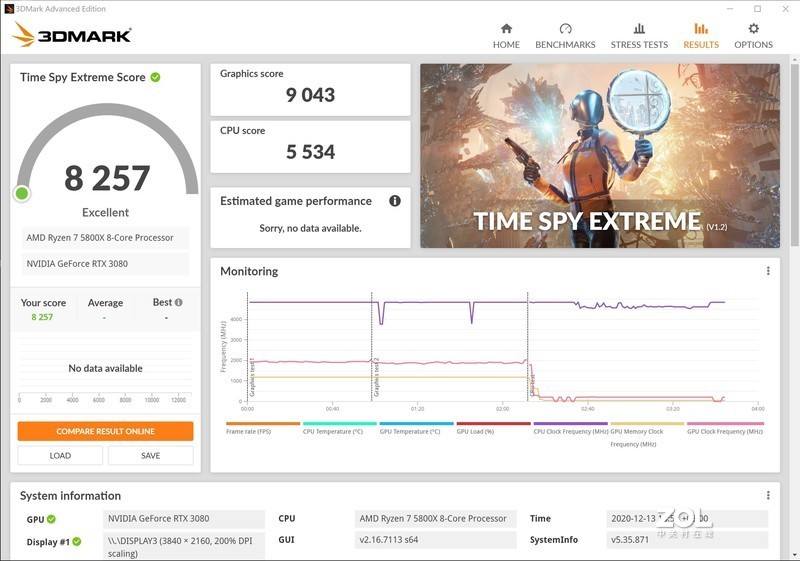This screenshot has width=800, height=561.
Task: Open the HOME tab
Action: tap(506, 36)
